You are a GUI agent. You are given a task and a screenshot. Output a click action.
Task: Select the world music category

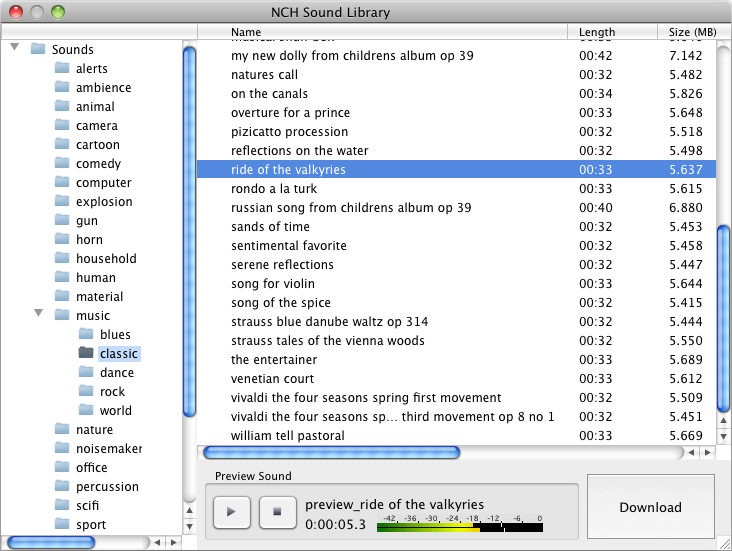click(x=115, y=410)
